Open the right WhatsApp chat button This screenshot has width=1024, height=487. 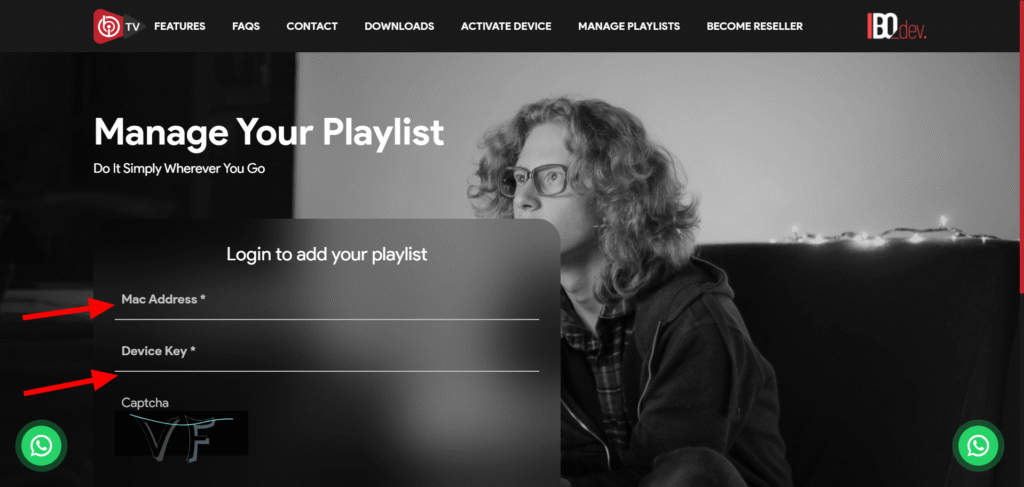pyautogui.click(x=978, y=446)
